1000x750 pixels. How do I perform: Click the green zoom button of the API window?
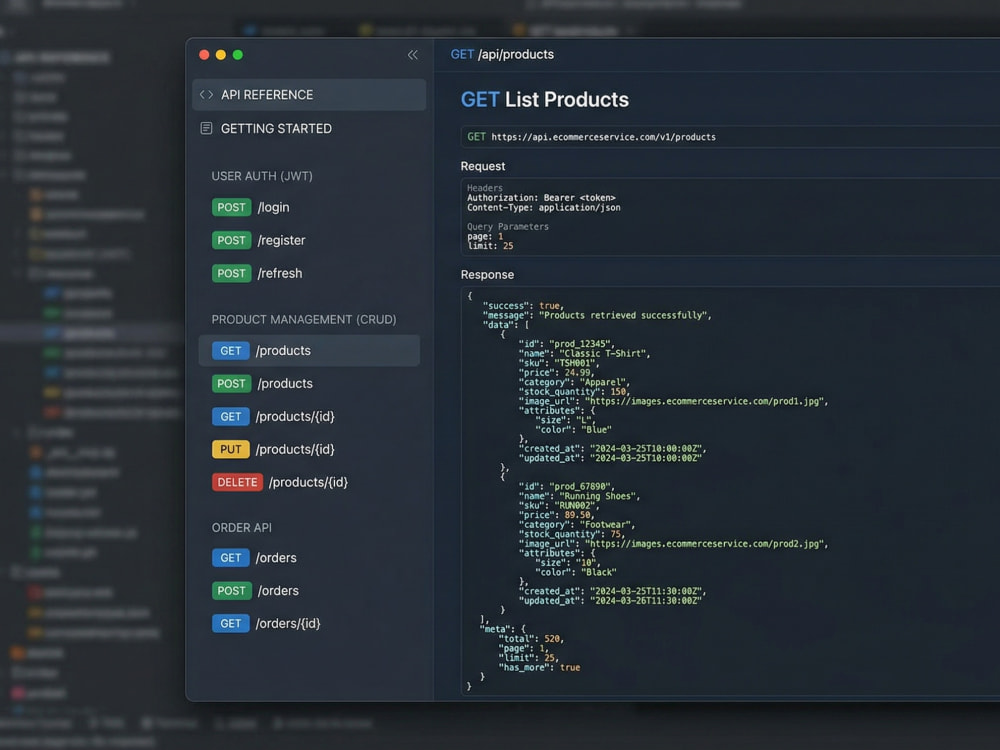[x=238, y=55]
